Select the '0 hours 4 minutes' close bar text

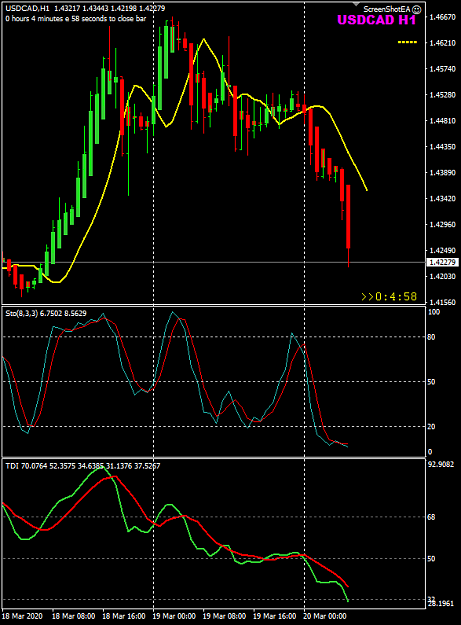pos(76,18)
